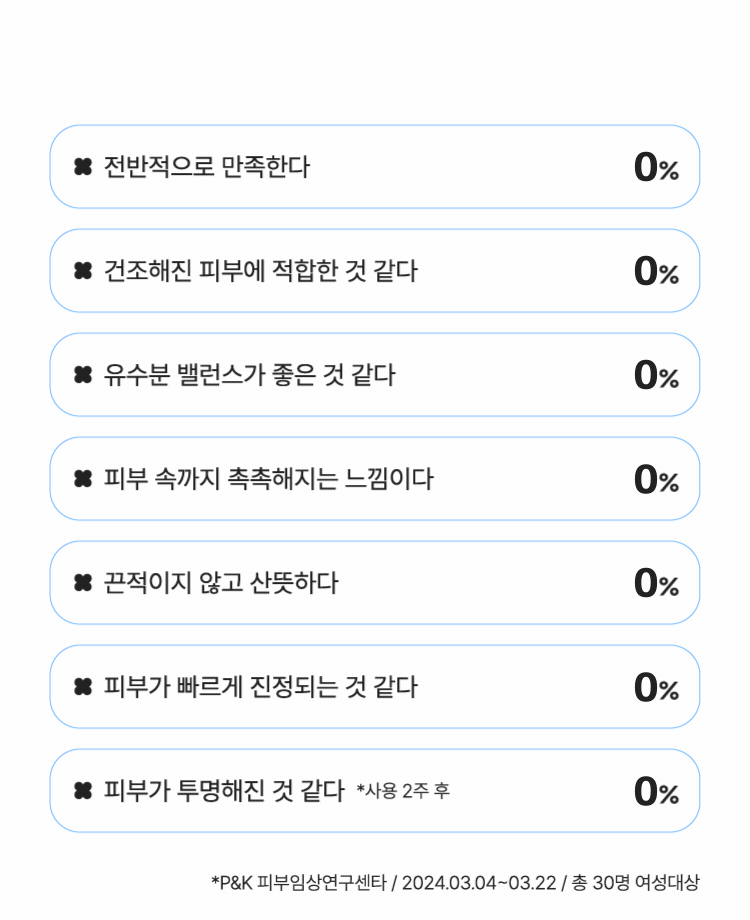The image size is (750, 920).
Task: Click the 0% value for '전반적으로 만족한다'
Action: (656, 168)
